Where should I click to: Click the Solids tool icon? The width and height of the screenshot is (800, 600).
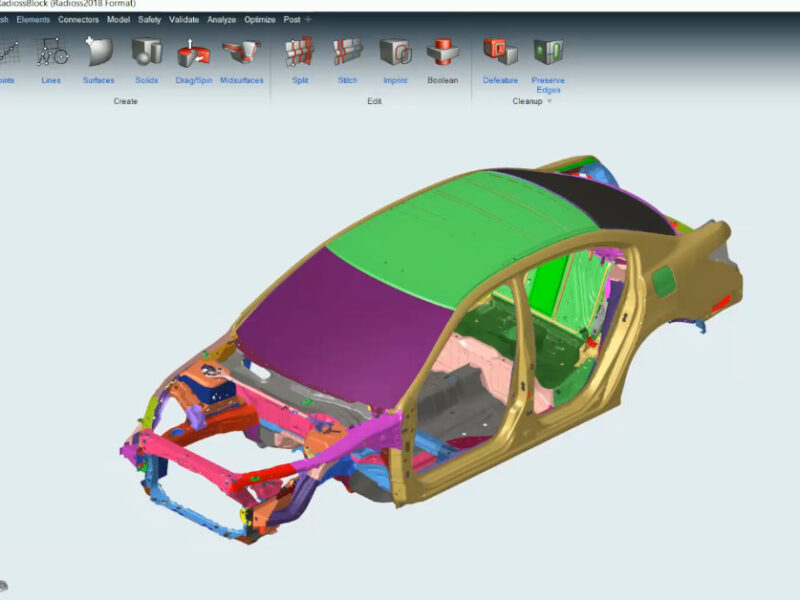[x=146, y=52]
